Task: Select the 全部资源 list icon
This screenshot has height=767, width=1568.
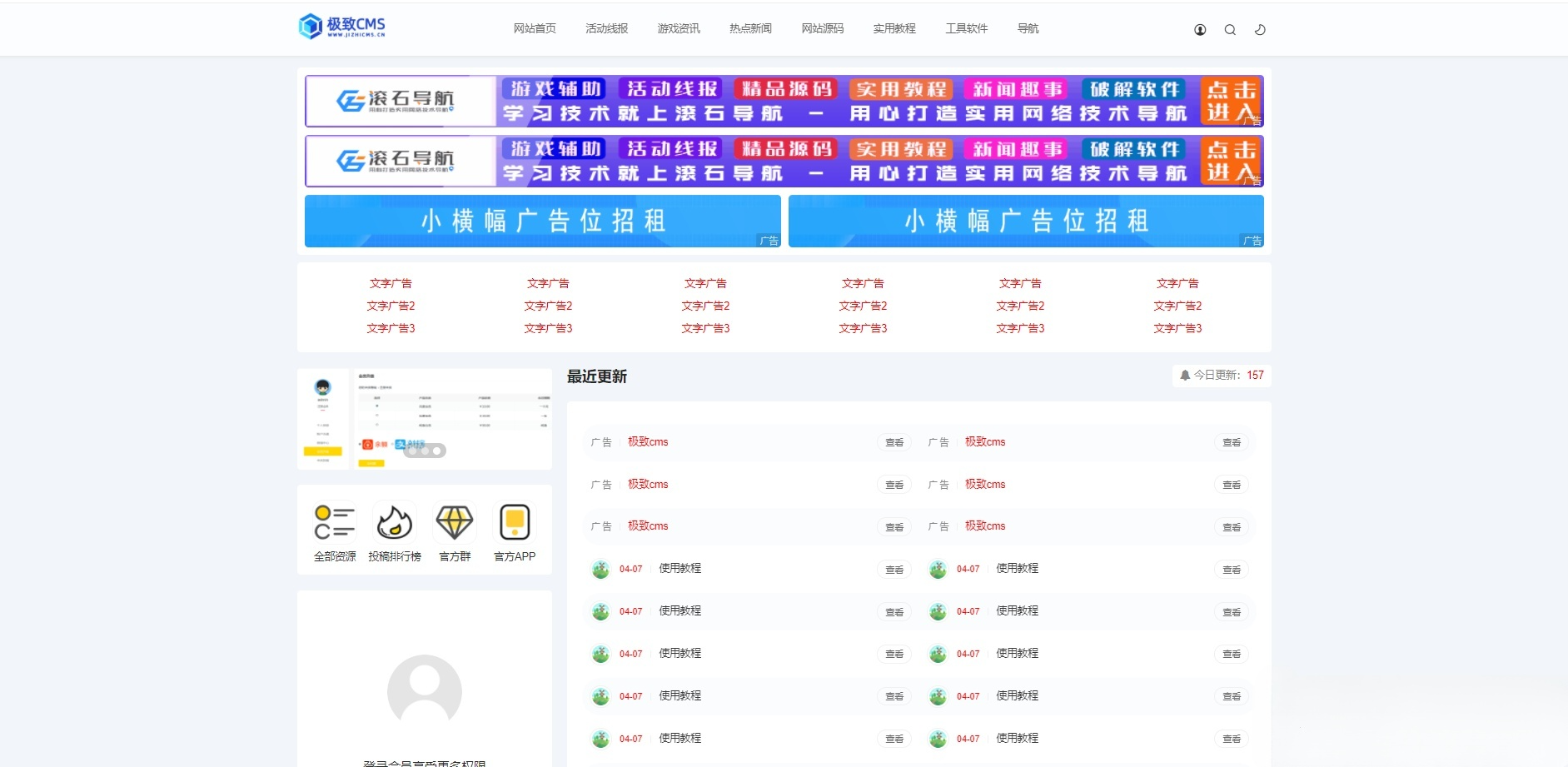Action: pyautogui.click(x=334, y=520)
